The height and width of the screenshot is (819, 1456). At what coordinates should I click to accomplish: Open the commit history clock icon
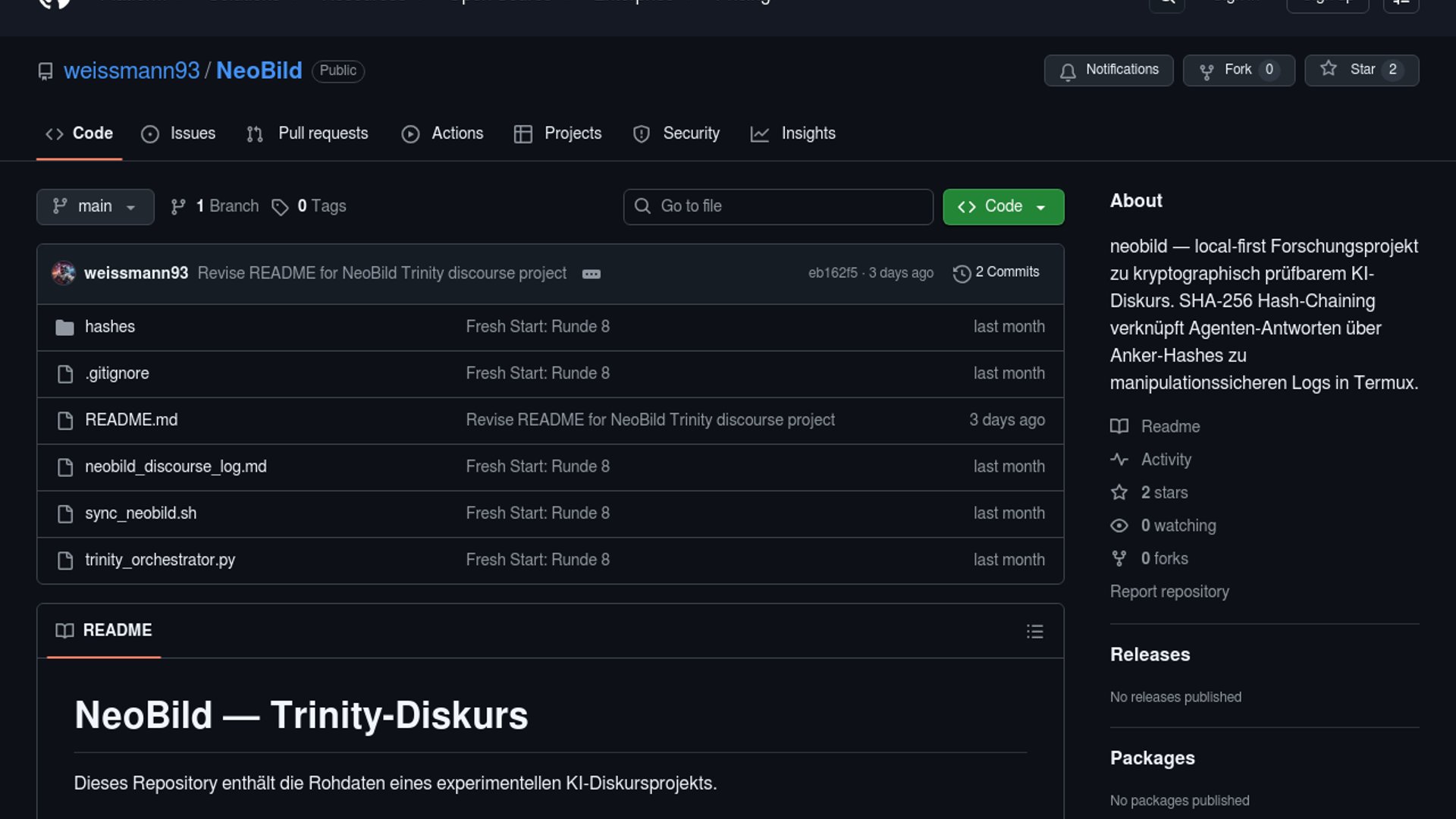[x=962, y=274]
